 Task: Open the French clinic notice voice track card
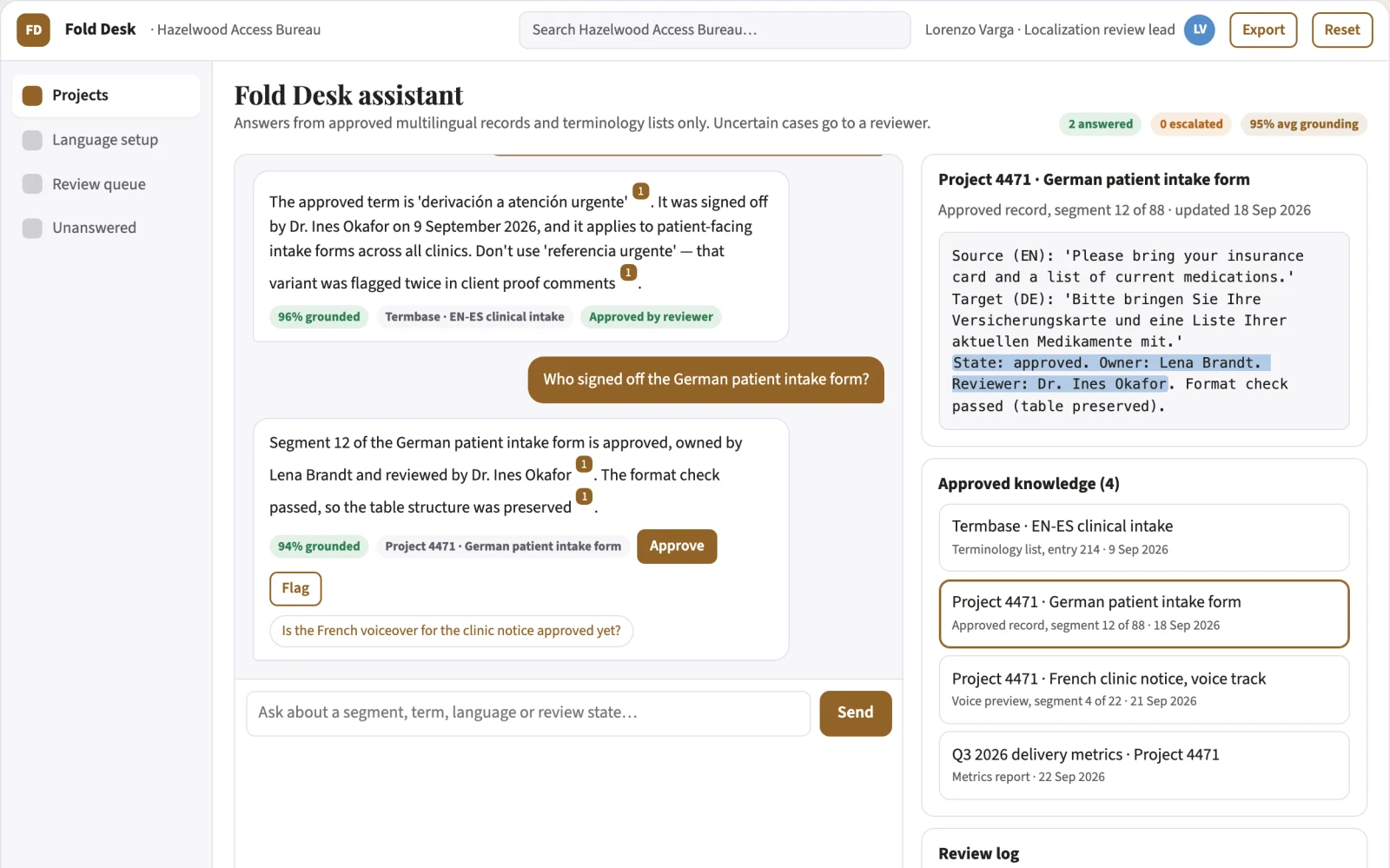[x=1144, y=690]
